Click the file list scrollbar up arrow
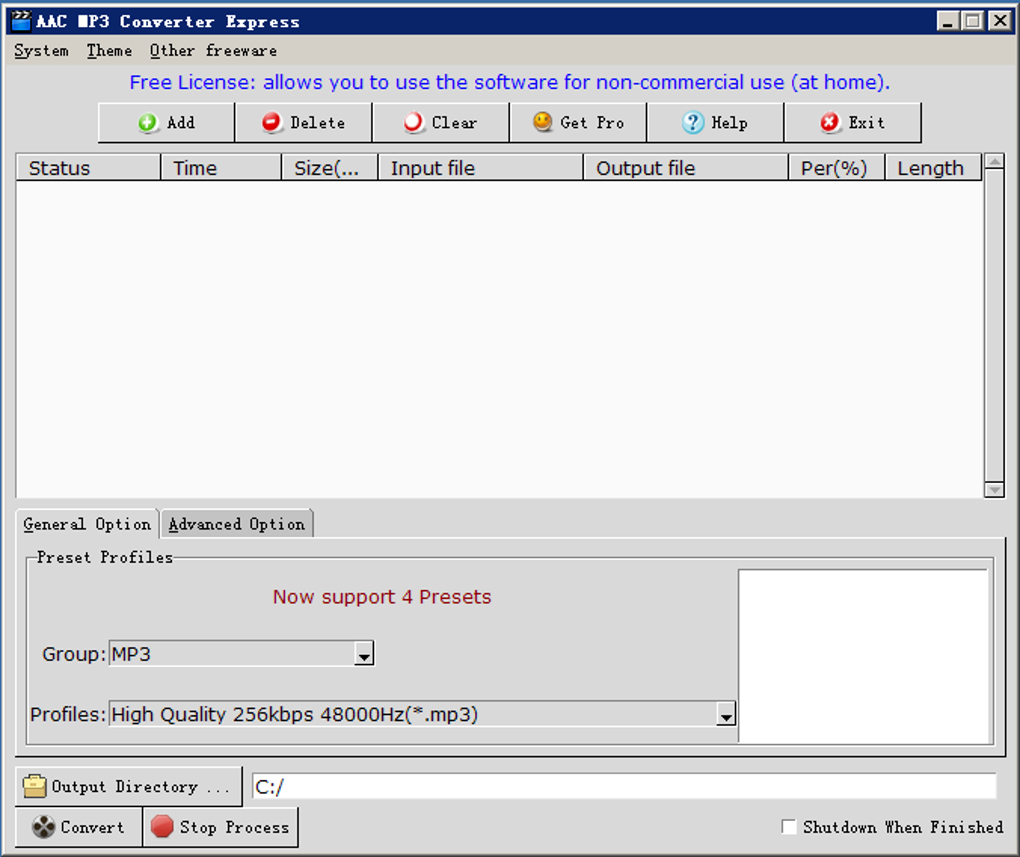The width and height of the screenshot is (1020, 857). (x=994, y=161)
